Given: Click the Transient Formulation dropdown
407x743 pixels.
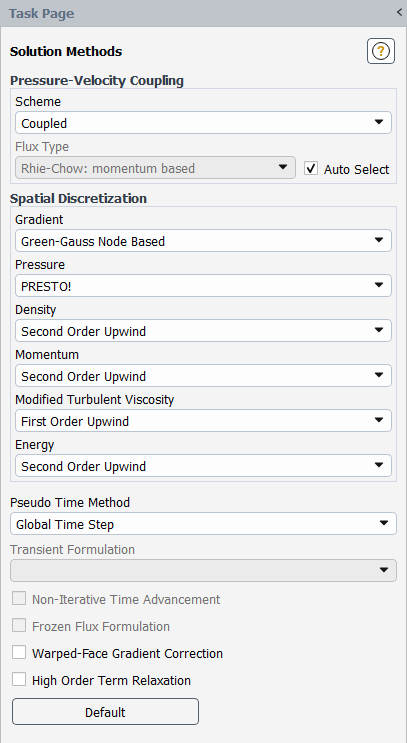Looking at the screenshot, I should [x=203, y=571].
